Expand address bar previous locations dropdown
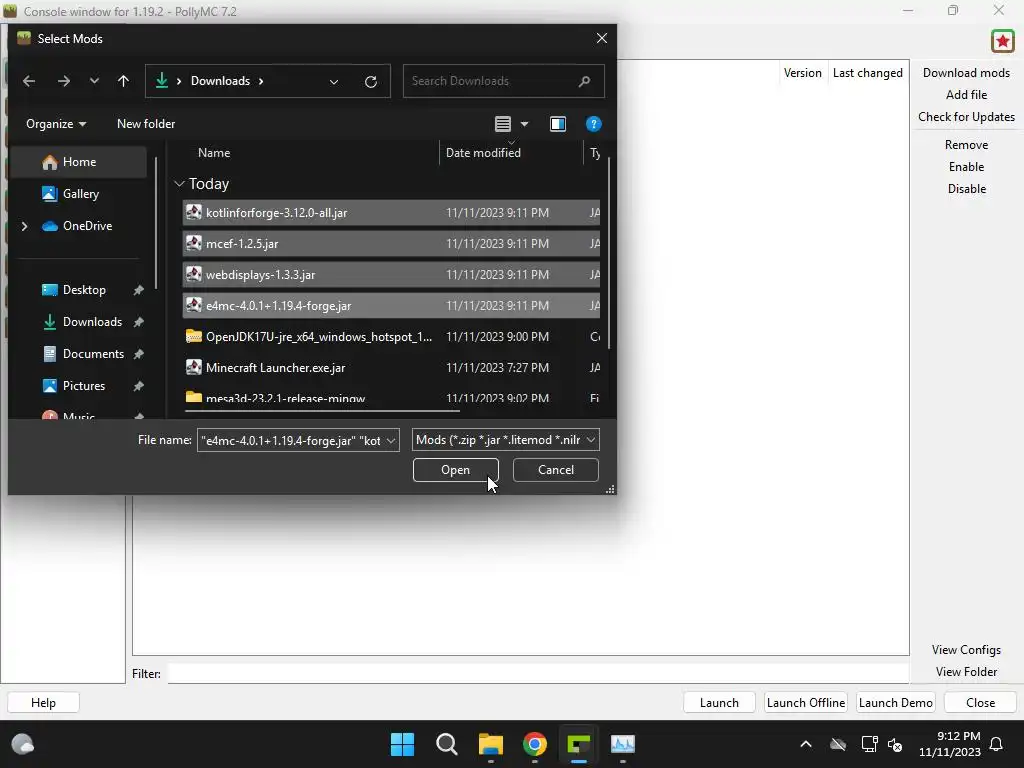1024x768 pixels. click(x=334, y=82)
